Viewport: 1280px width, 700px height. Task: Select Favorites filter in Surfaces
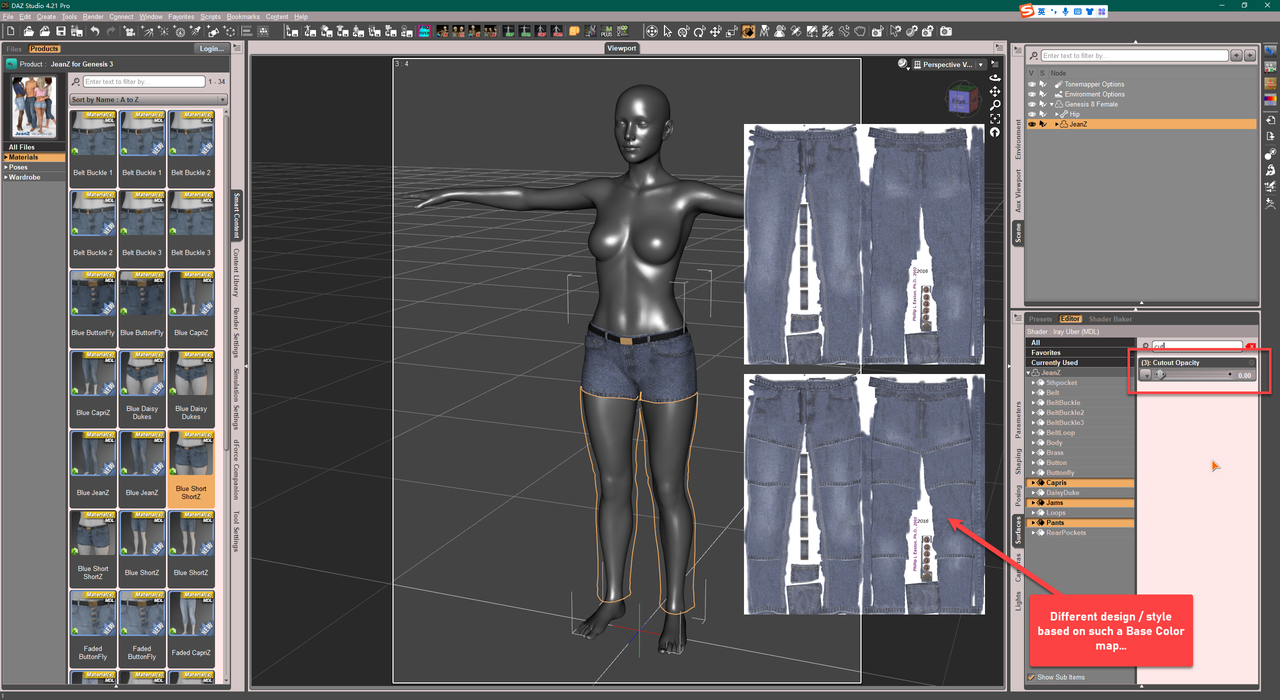[x=1082, y=353]
